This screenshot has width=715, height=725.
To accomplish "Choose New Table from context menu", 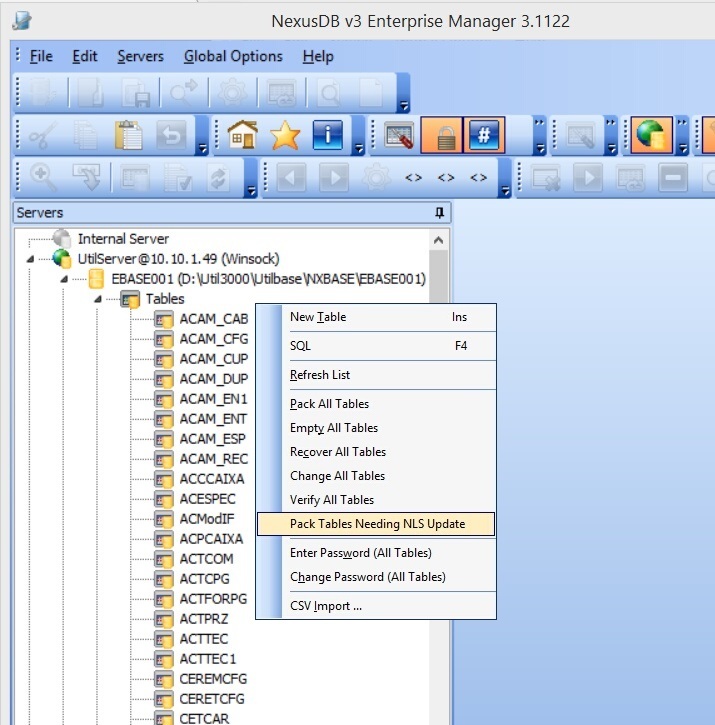I will tap(376, 317).
